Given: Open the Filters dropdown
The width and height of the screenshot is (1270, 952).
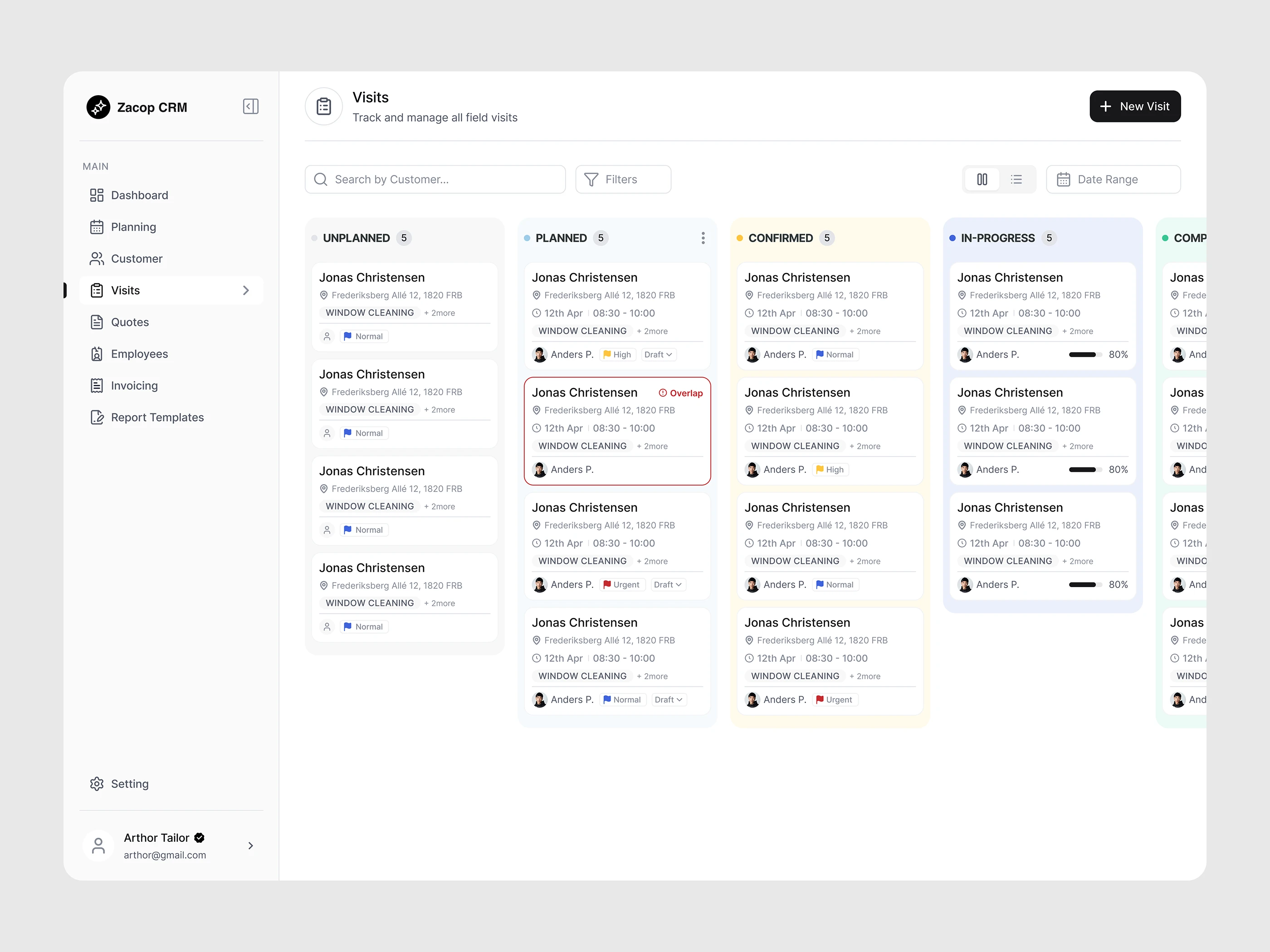Looking at the screenshot, I should [x=623, y=180].
